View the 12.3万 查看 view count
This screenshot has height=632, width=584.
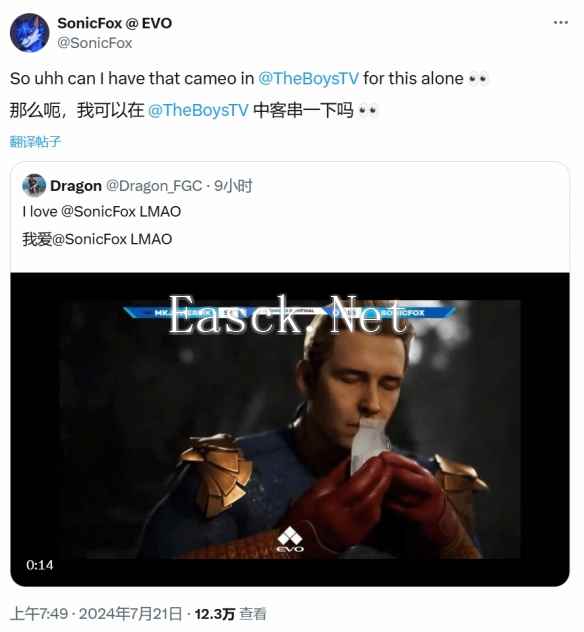point(231,614)
